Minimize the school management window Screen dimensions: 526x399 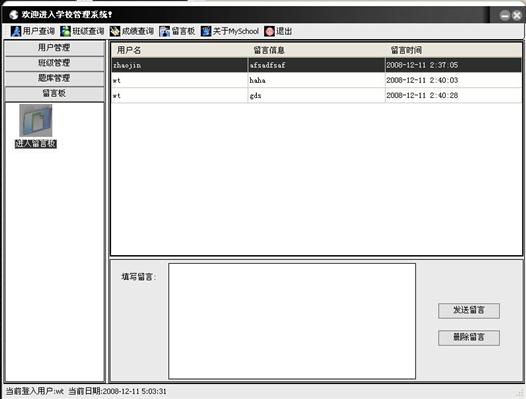[505, 15]
